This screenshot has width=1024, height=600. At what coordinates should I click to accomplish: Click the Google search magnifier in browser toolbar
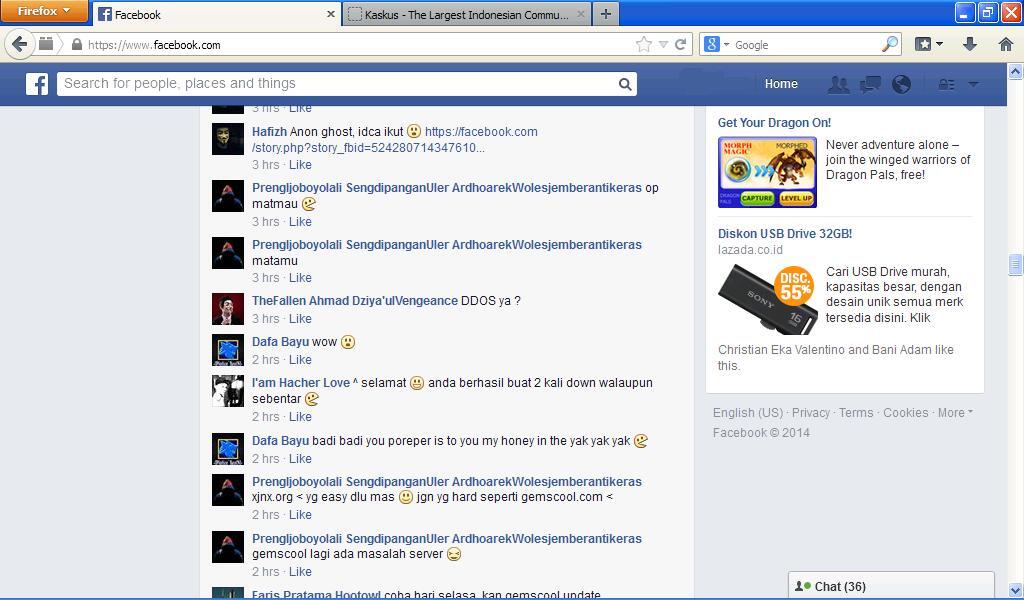[x=889, y=44]
